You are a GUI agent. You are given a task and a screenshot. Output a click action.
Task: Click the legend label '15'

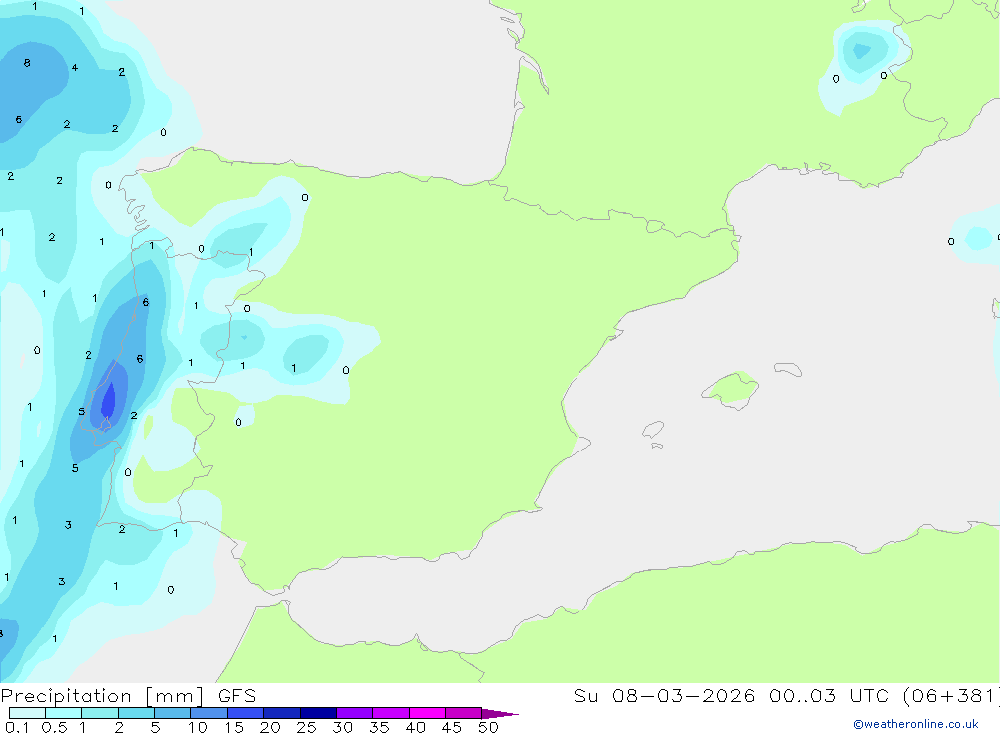[233, 727]
